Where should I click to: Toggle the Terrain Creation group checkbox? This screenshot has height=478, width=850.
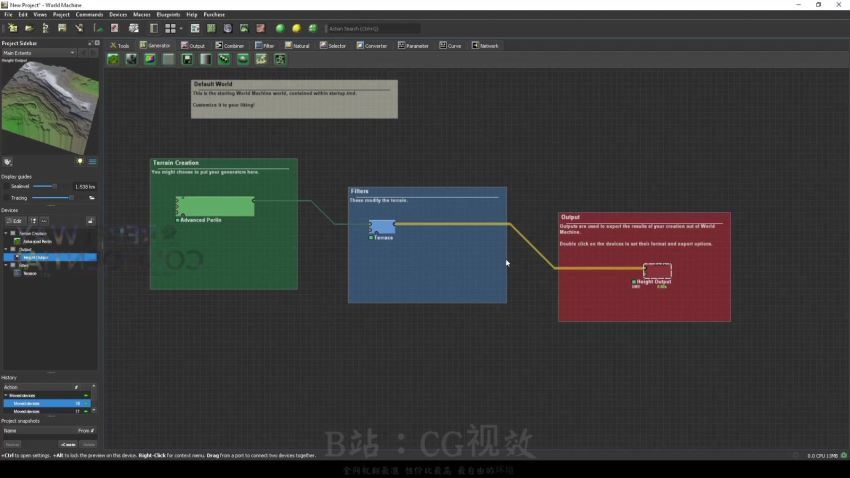(13, 233)
